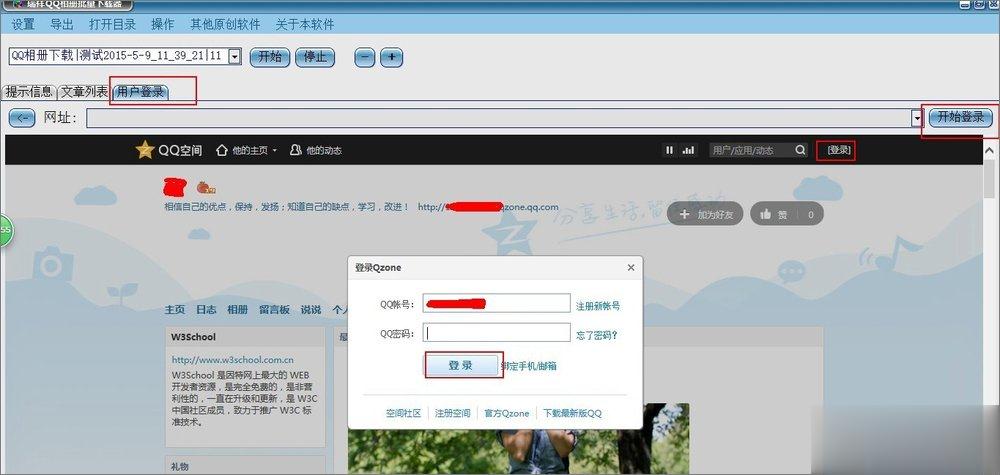Click the QQ空间 star logo
1000x475 pixels.
[x=145, y=150]
